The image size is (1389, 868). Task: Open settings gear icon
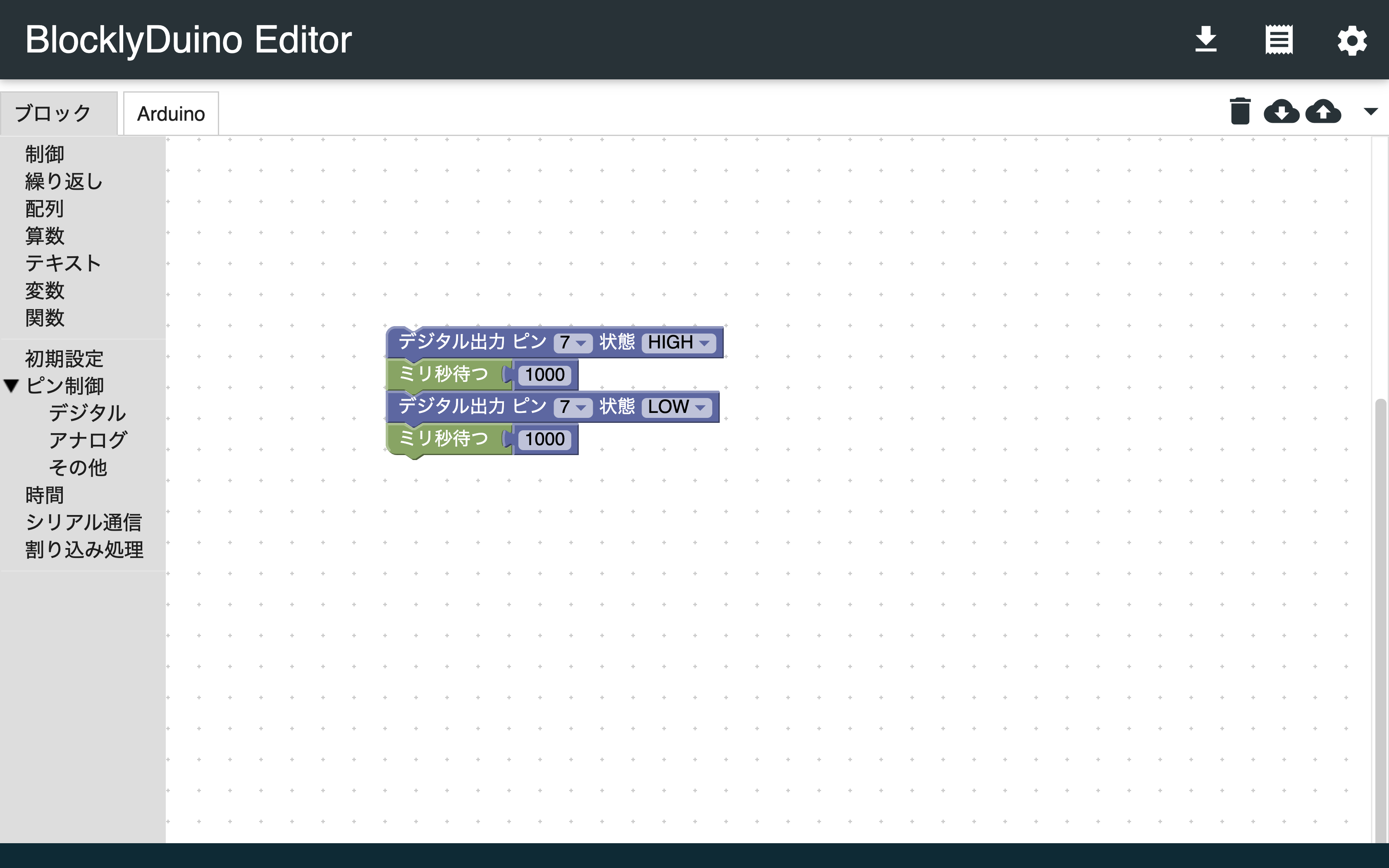(x=1352, y=41)
